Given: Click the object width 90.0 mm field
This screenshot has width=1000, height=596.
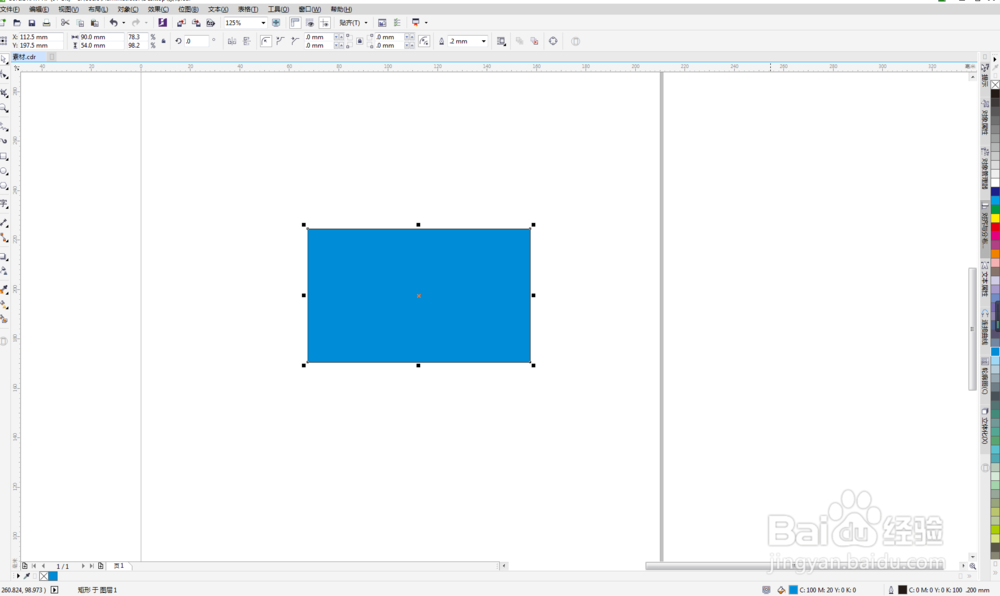Looking at the screenshot, I should point(101,37).
